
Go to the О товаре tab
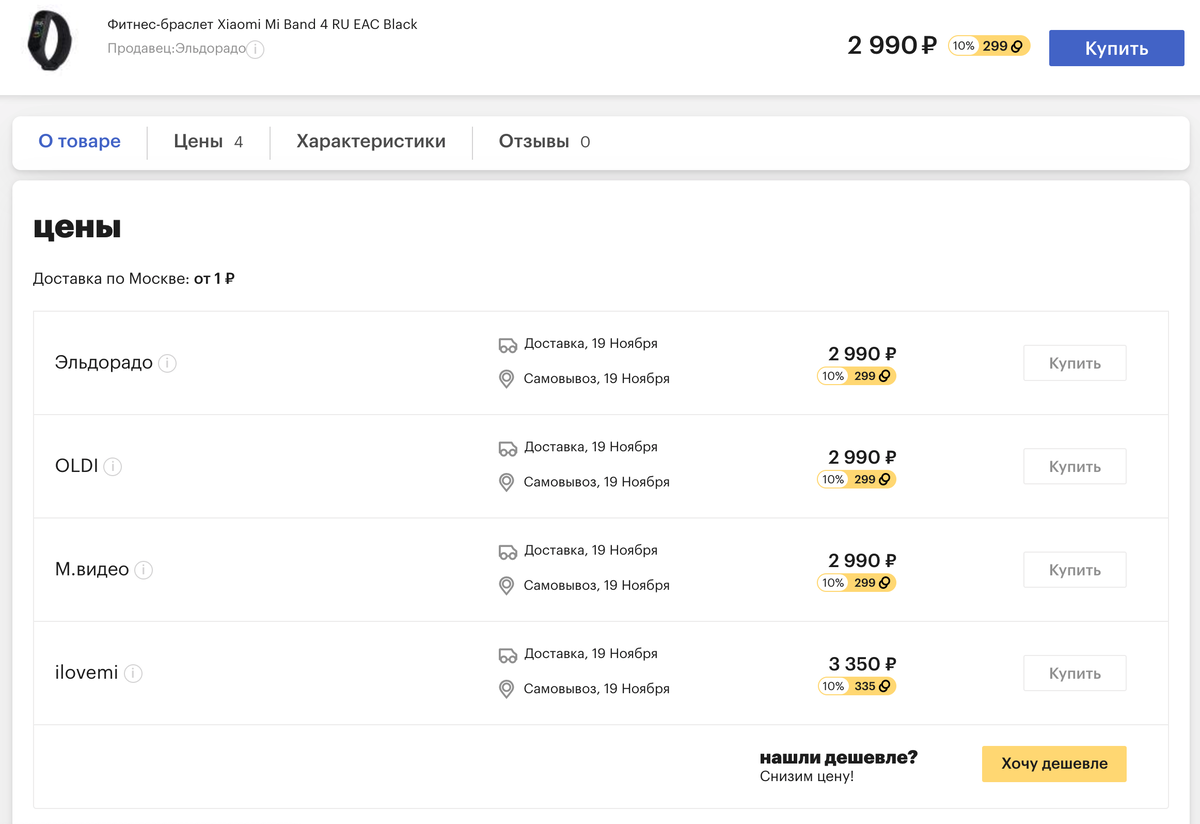pos(80,142)
